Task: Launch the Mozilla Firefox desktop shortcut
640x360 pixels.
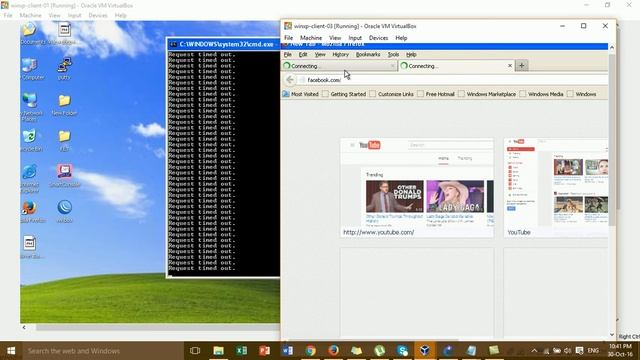Action: click(x=30, y=211)
